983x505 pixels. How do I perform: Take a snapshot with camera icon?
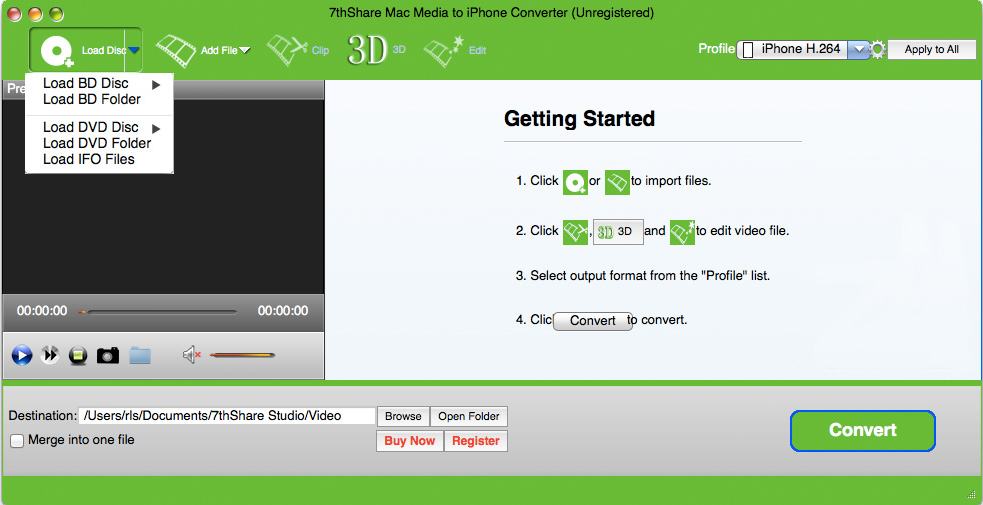(x=108, y=356)
